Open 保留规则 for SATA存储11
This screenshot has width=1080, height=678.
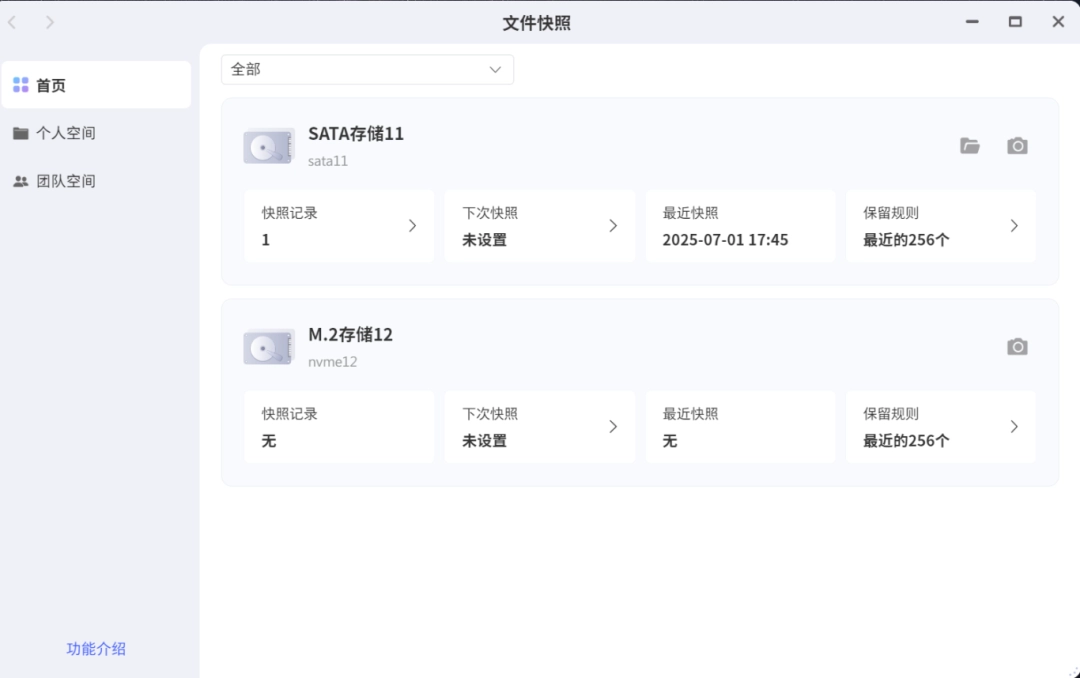940,226
